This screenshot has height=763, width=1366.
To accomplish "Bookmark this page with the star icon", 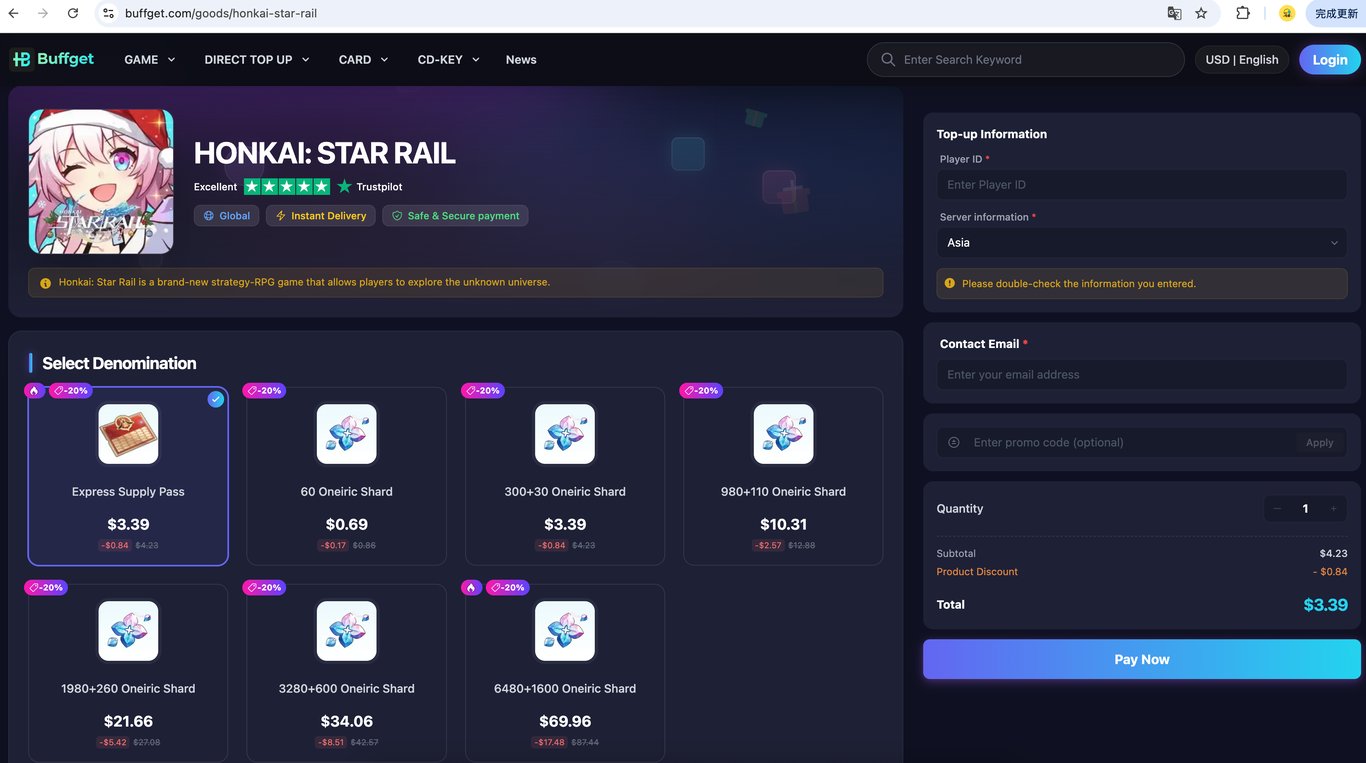I will click(1201, 13).
